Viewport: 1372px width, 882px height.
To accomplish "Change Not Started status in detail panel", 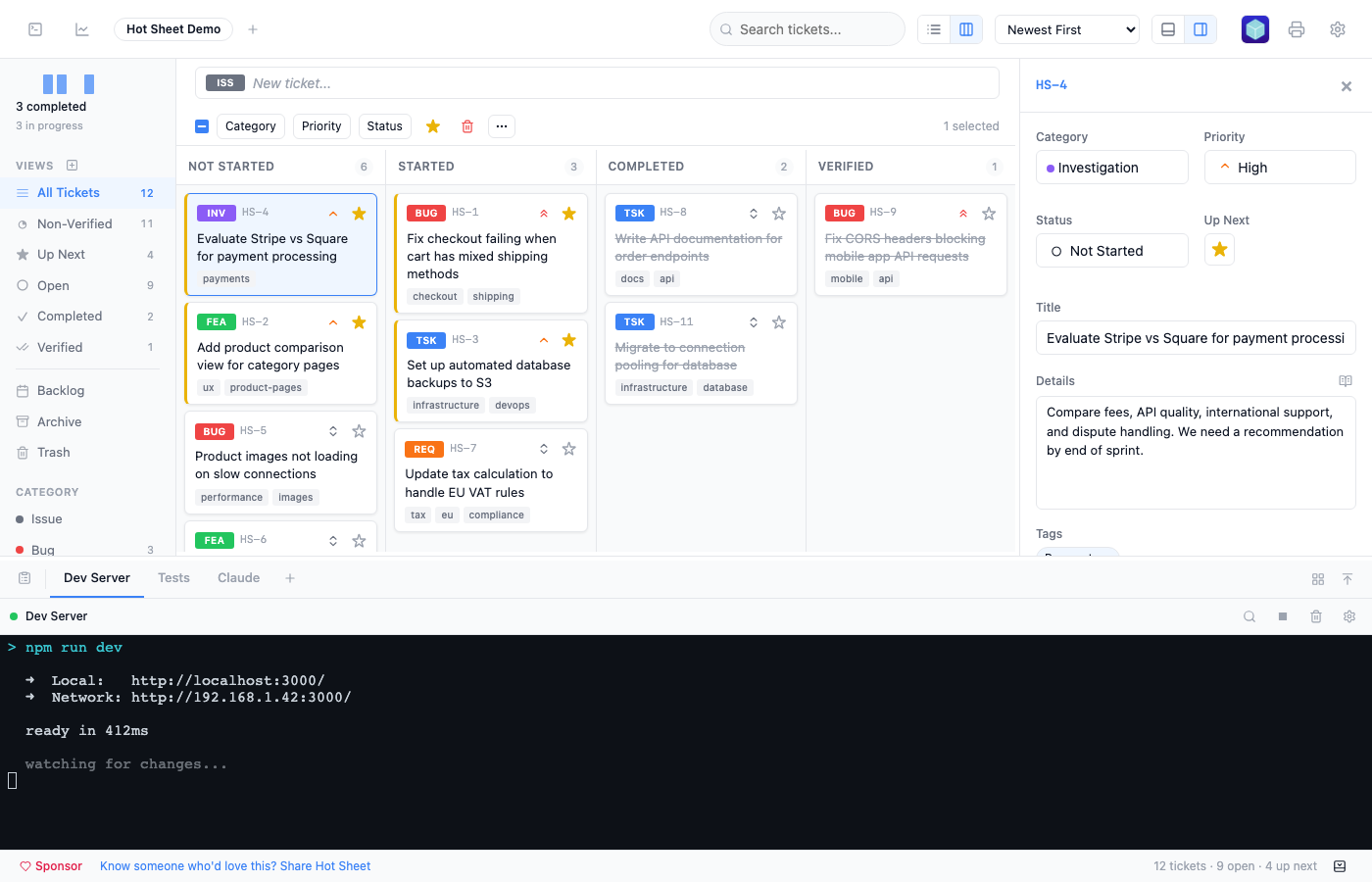I will (x=1111, y=251).
